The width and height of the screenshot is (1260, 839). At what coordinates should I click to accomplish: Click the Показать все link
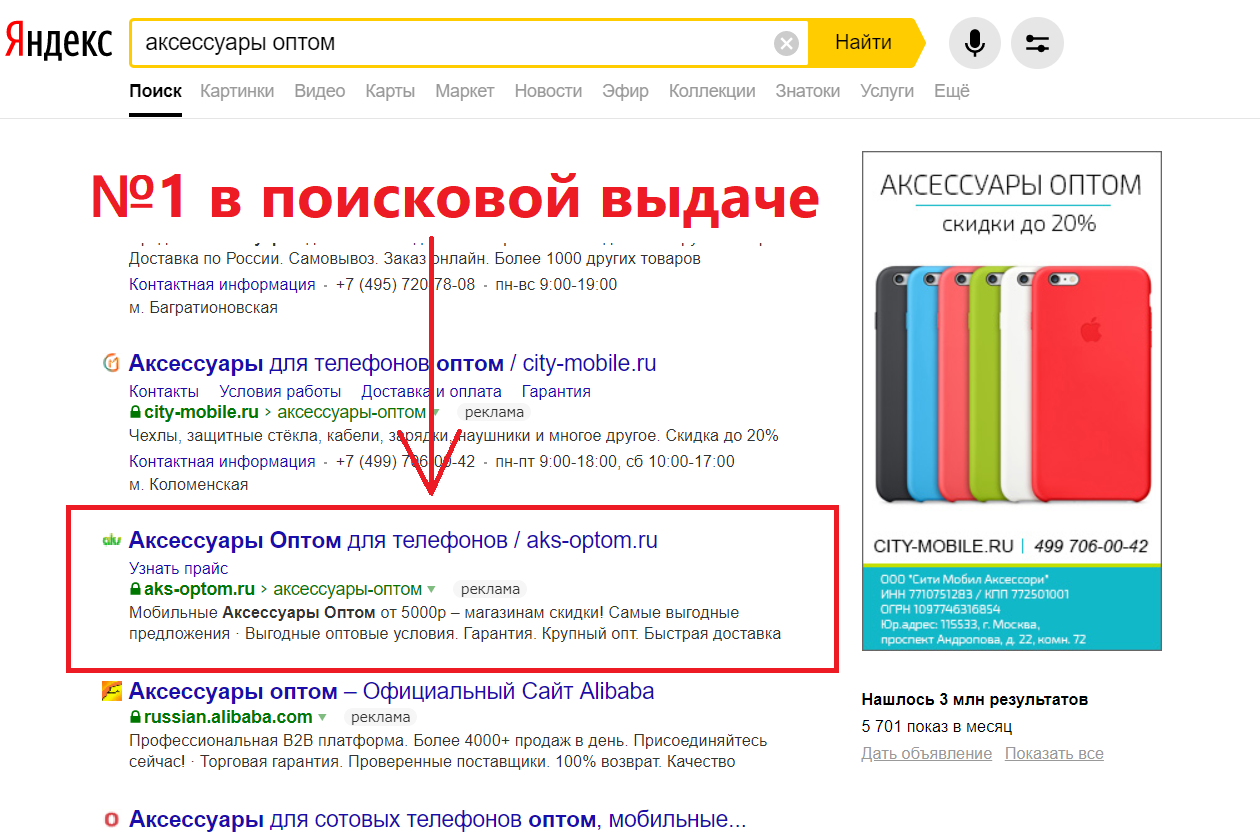[1054, 754]
